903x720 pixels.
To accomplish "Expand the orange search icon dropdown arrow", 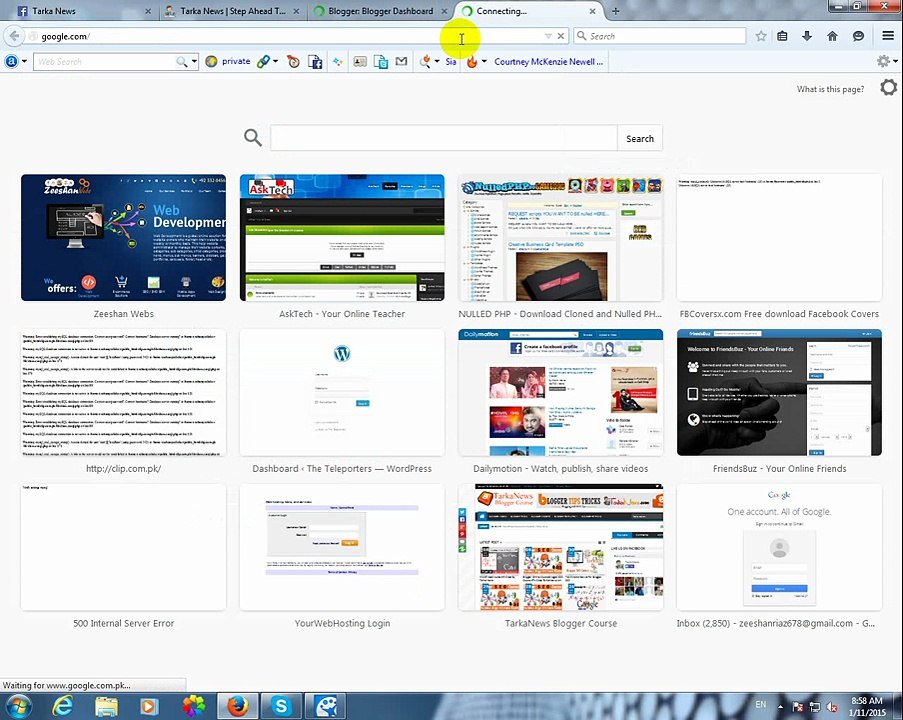I will click(437, 62).
